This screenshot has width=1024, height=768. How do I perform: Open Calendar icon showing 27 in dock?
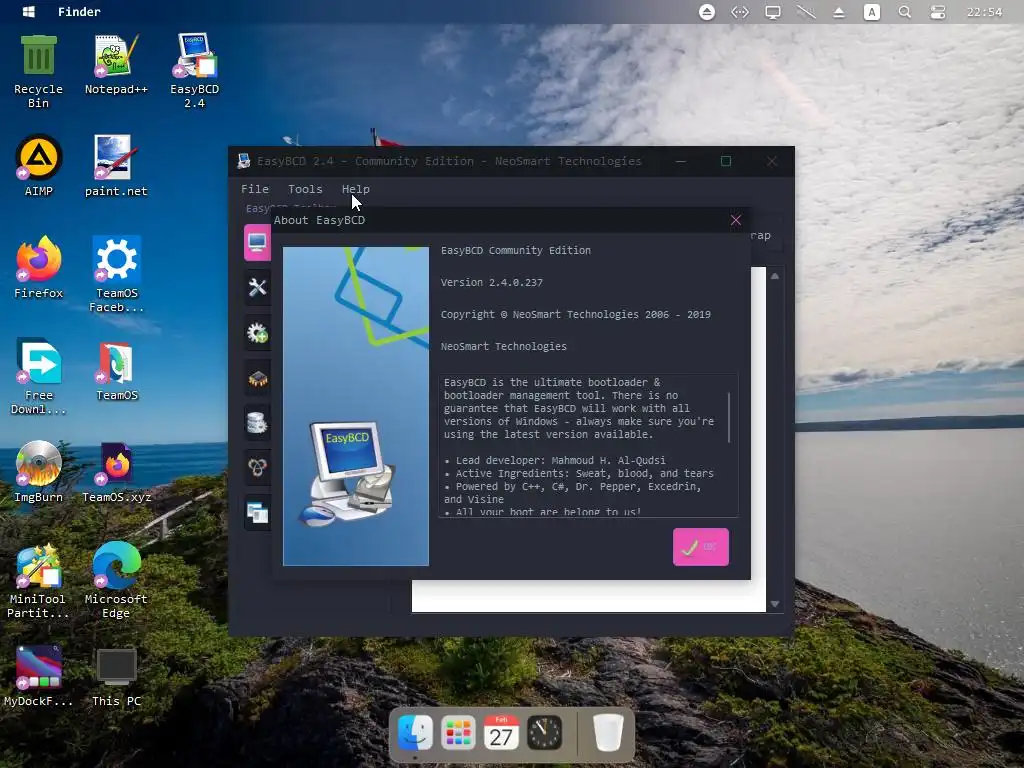pyautogui.click(x=501, y=732)
